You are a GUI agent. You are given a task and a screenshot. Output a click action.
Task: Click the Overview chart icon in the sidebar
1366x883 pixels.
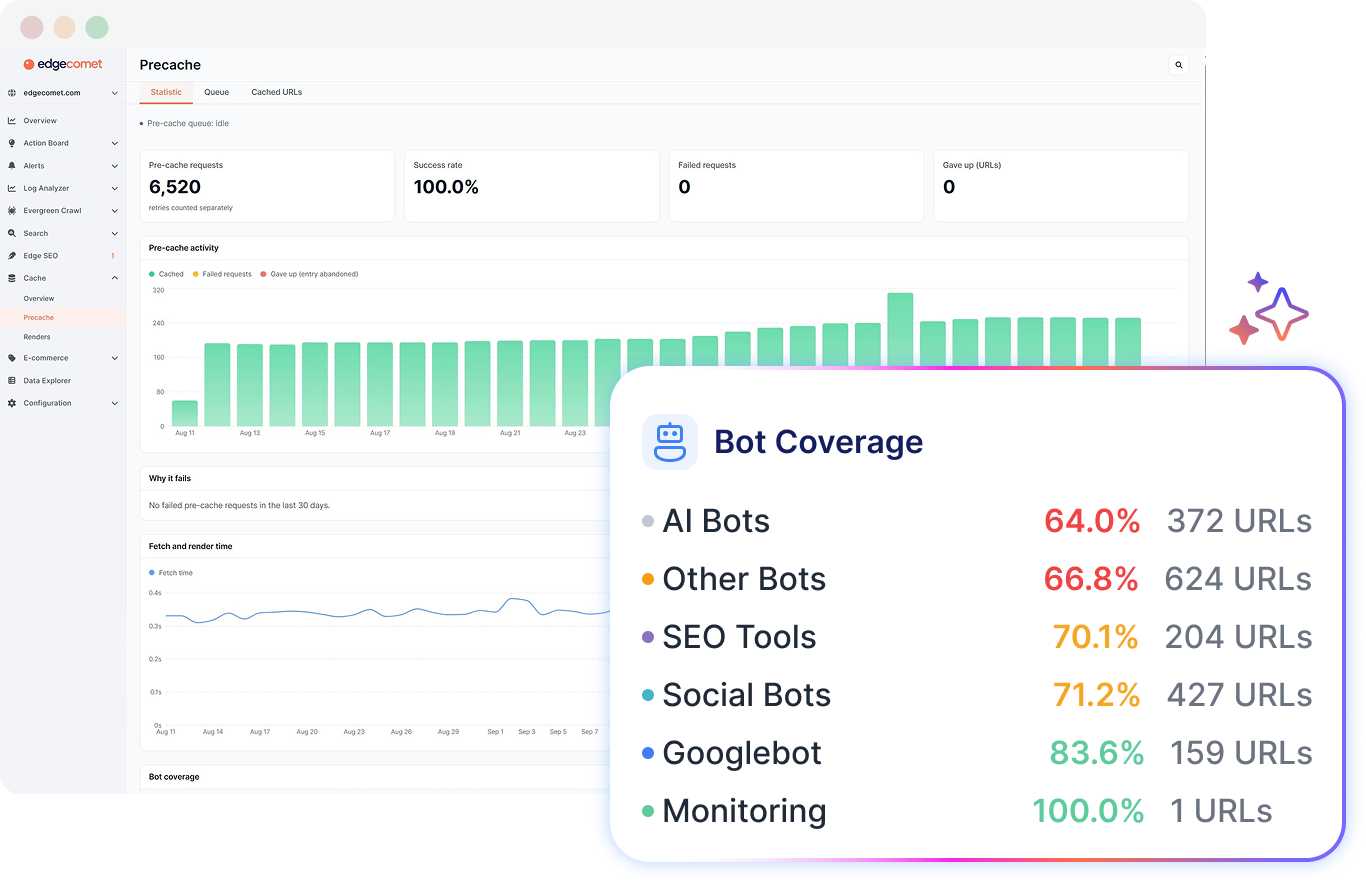coord(12,121)
